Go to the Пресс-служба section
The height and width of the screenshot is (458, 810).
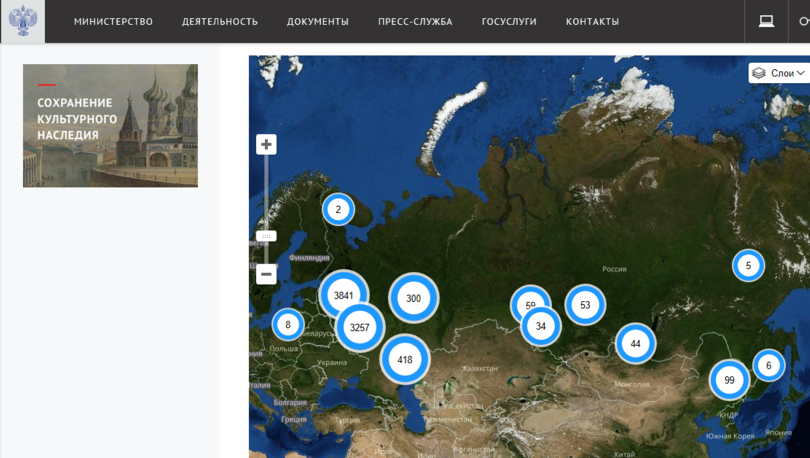[x=415, y=22]
